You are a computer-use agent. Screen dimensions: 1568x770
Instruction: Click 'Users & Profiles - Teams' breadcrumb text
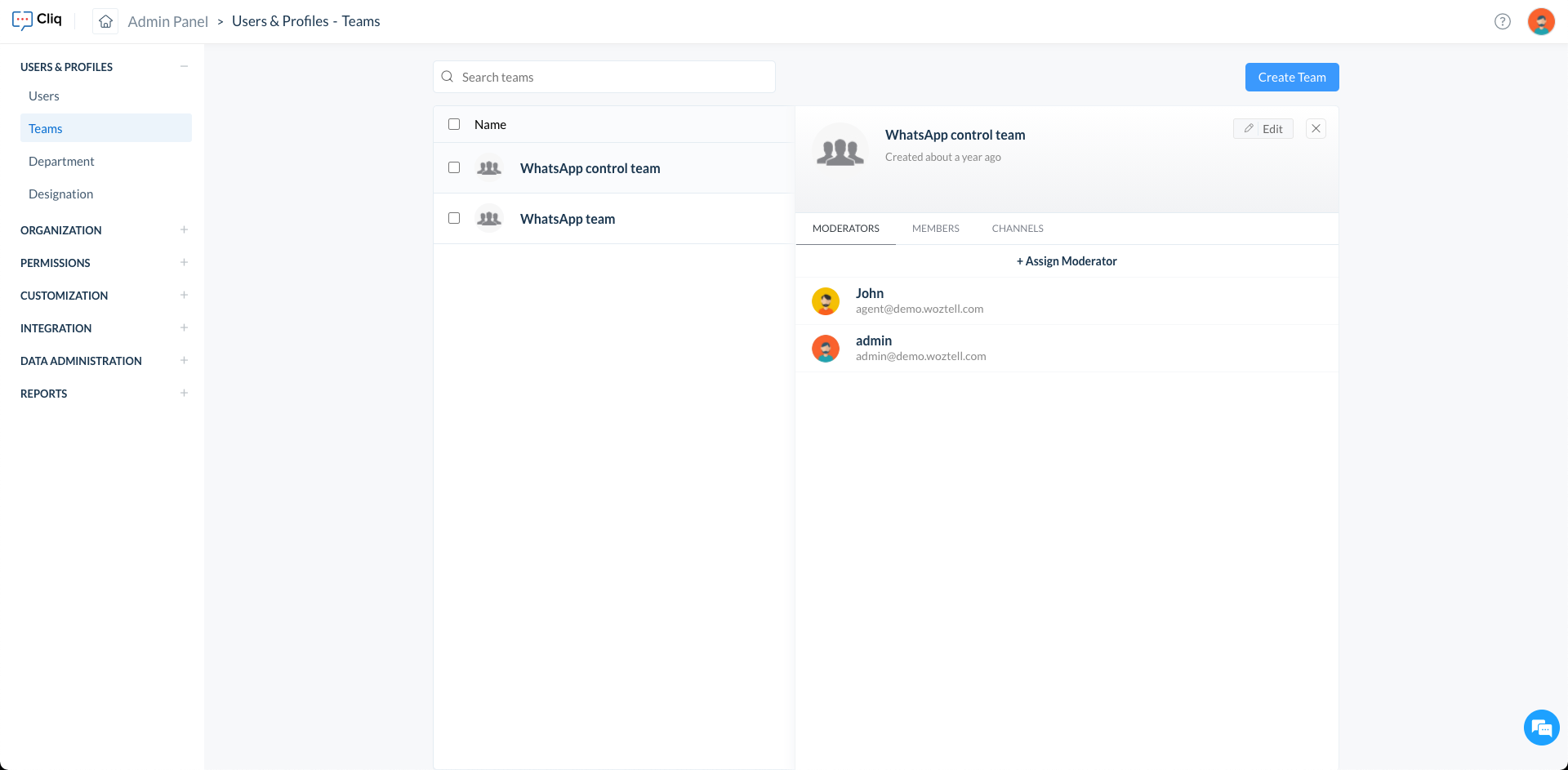(x=306, y=21)
